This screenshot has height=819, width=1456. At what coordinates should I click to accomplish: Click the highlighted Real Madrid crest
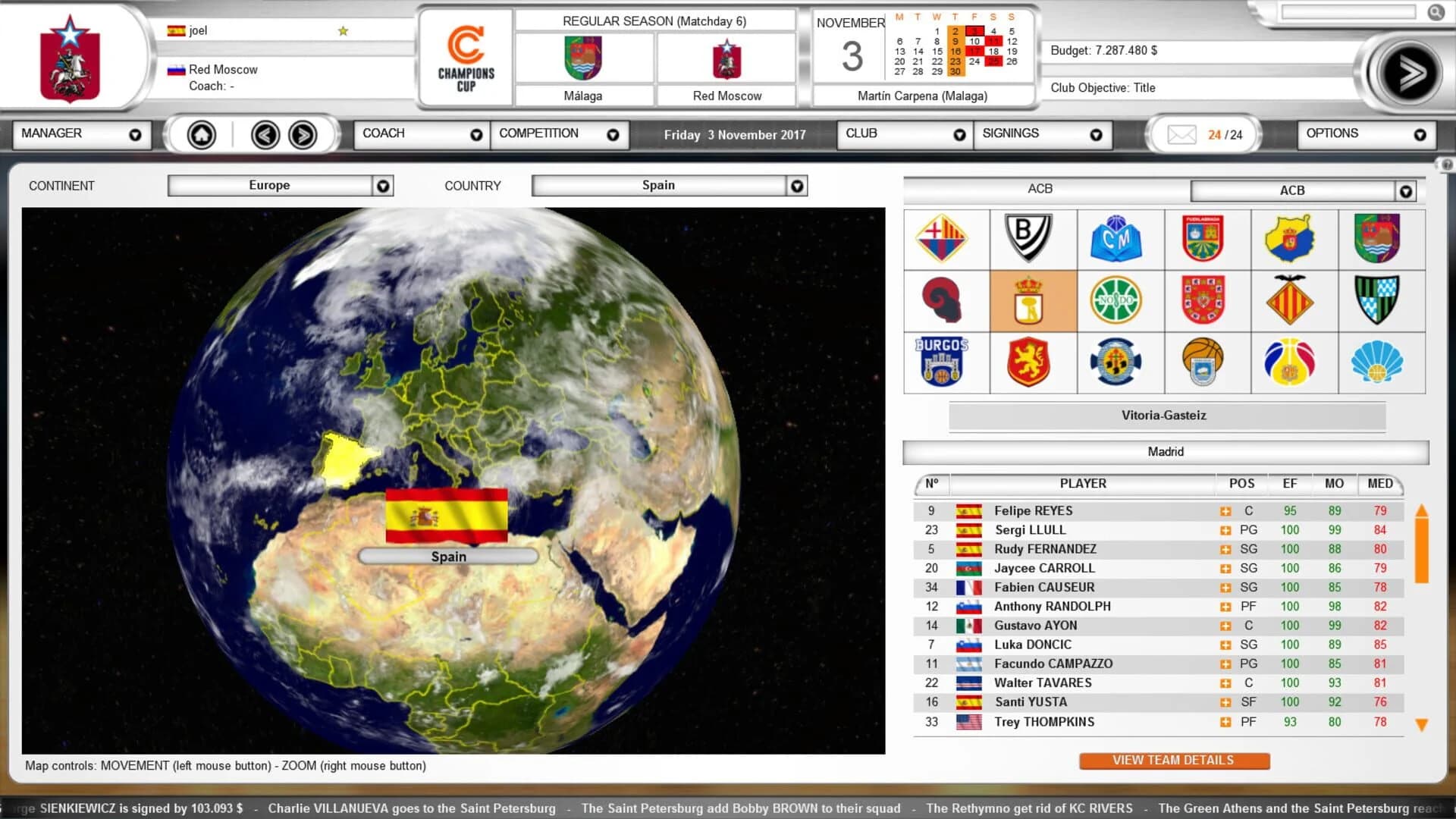coord(1033,301)
